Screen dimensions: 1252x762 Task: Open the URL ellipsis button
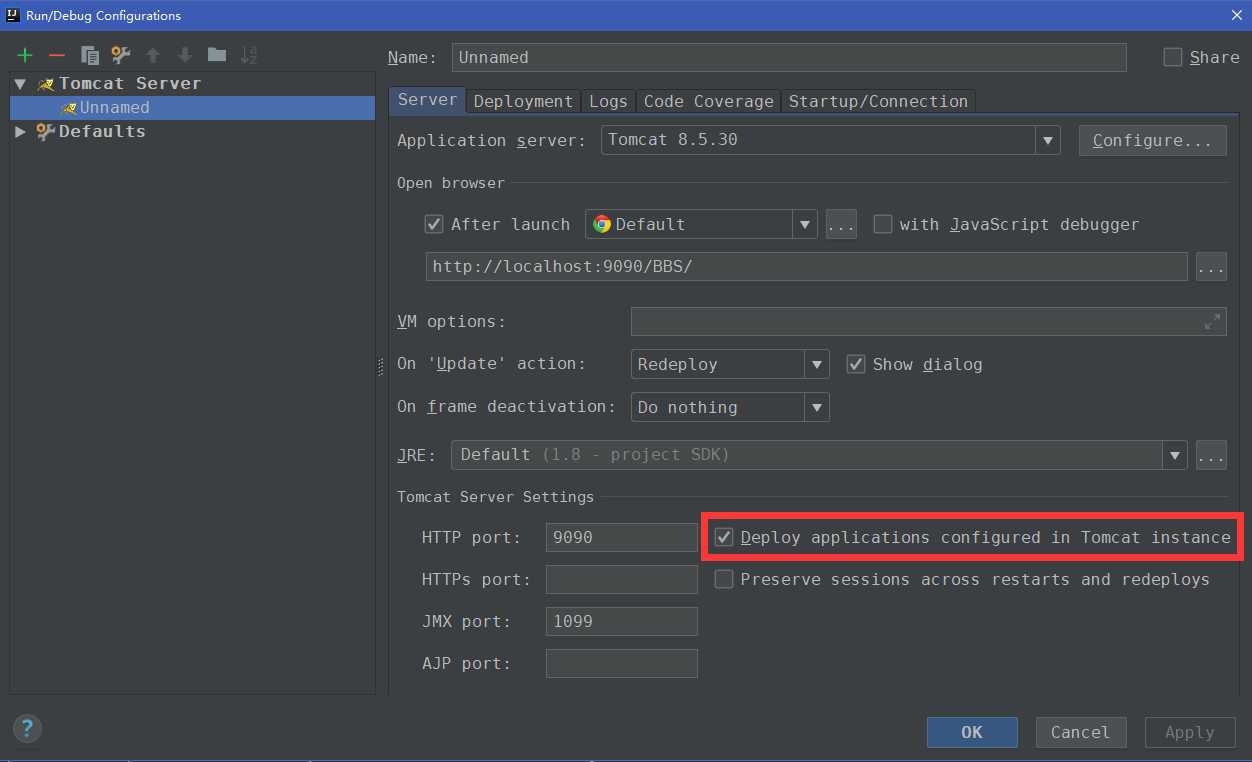pyautogui.click(x=1211, y=267)
